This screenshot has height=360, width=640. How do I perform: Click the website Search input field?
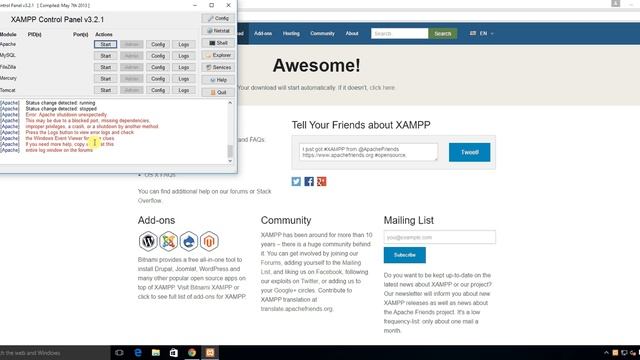click(x=399, y=33)
